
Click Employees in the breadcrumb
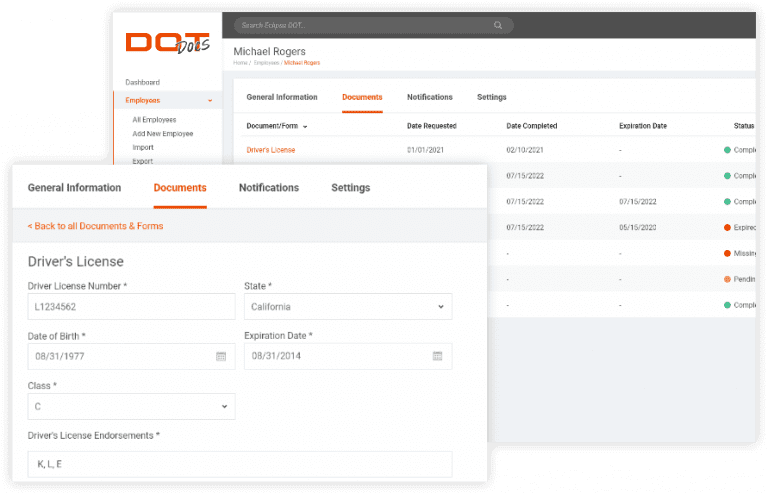266,63
